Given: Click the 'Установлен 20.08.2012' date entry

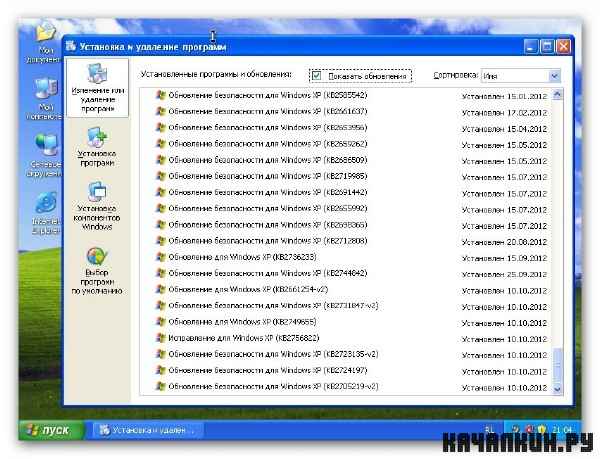Looking at the screenshot, I should coord(504,242).
